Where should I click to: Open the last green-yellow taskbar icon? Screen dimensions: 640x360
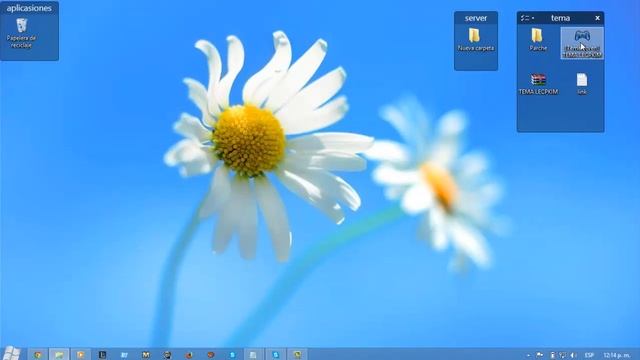coord(297,355)
